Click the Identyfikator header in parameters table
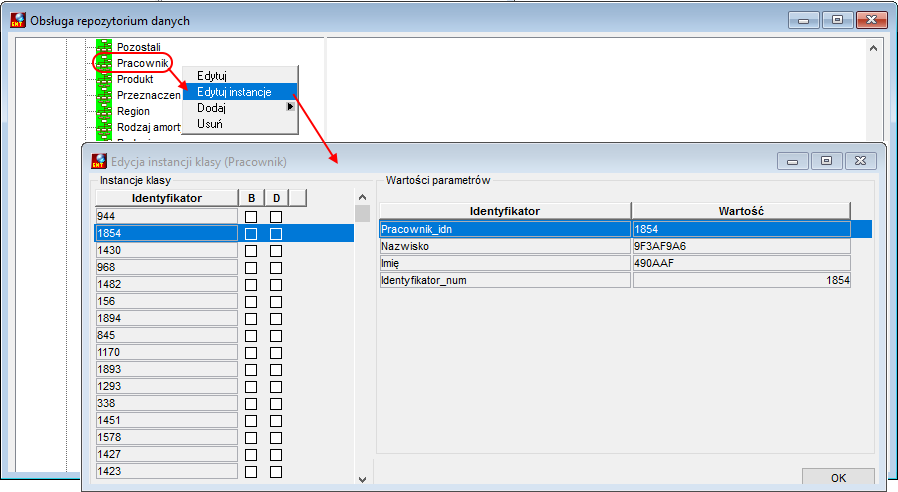The height and width of the screenshot is (492, 898). pyautogui.click(x=505, y=211)
